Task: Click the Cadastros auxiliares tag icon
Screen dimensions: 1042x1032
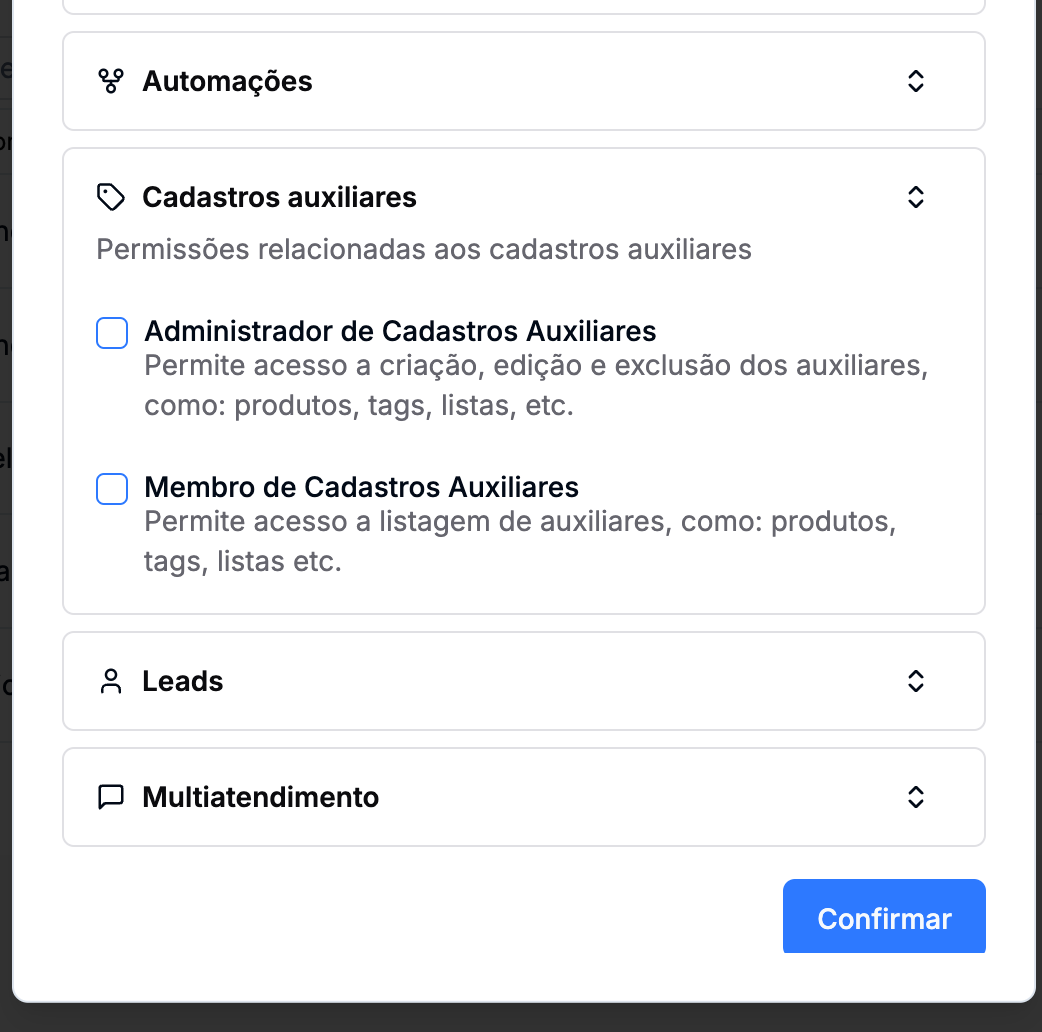Action: coord(110,197)
